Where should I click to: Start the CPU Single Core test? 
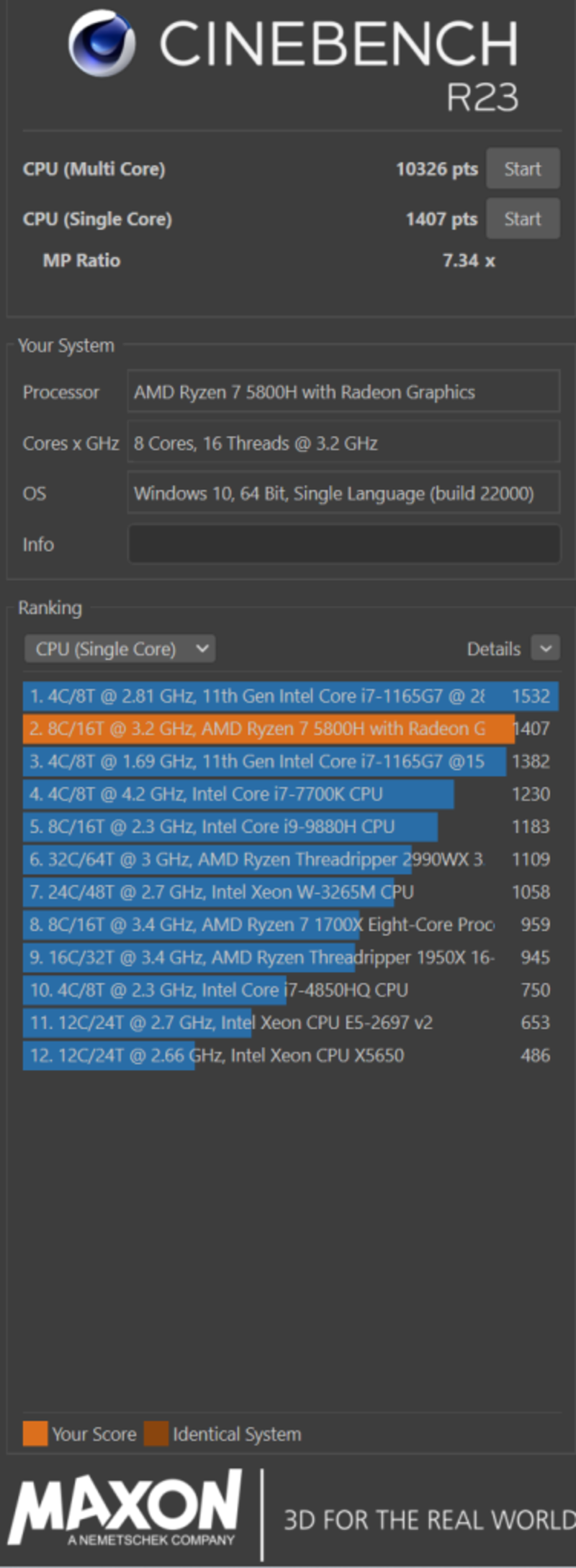tap(523, 219)
